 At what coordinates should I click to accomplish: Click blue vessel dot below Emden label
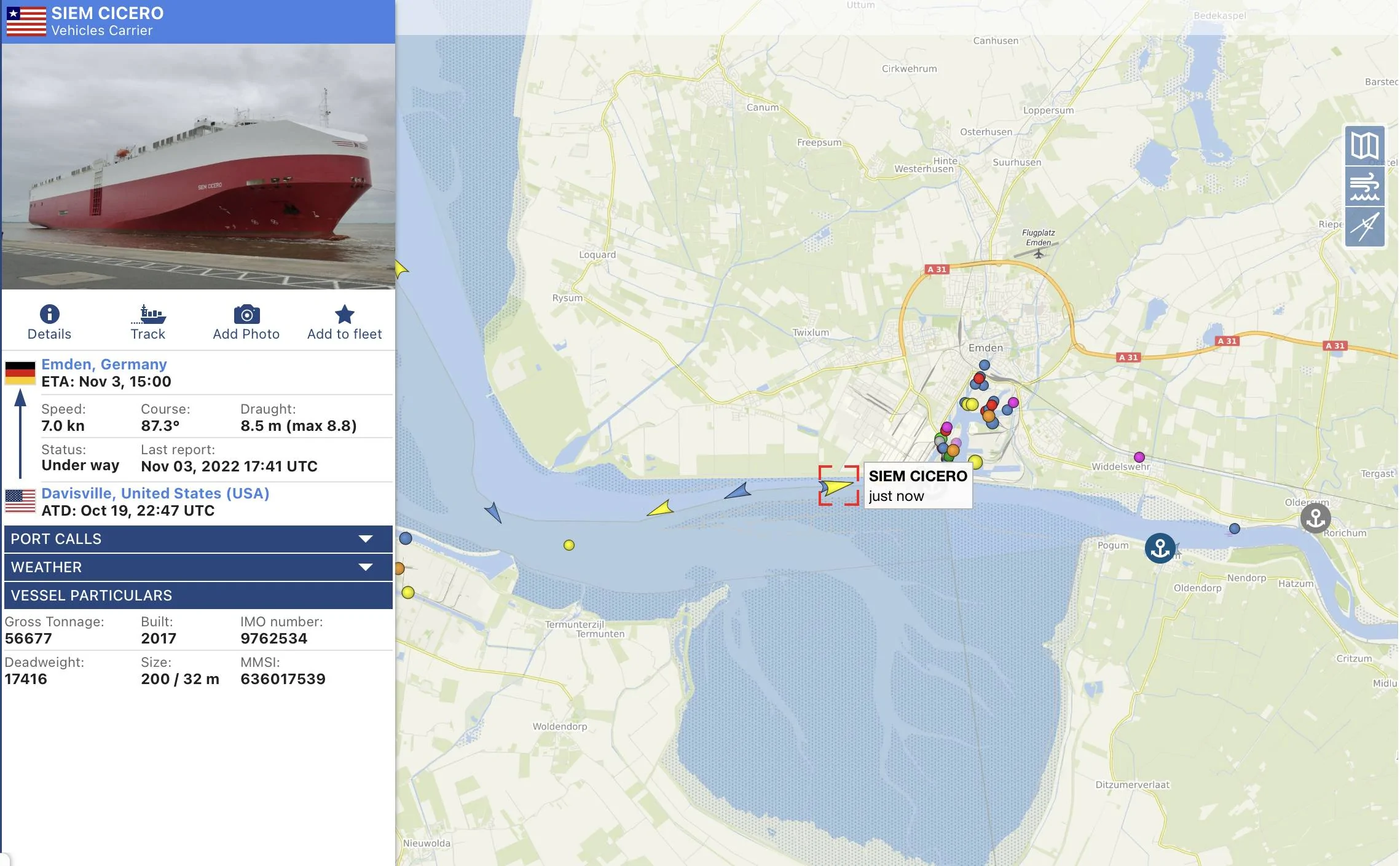pyautogui.click(x=985, y=365)
